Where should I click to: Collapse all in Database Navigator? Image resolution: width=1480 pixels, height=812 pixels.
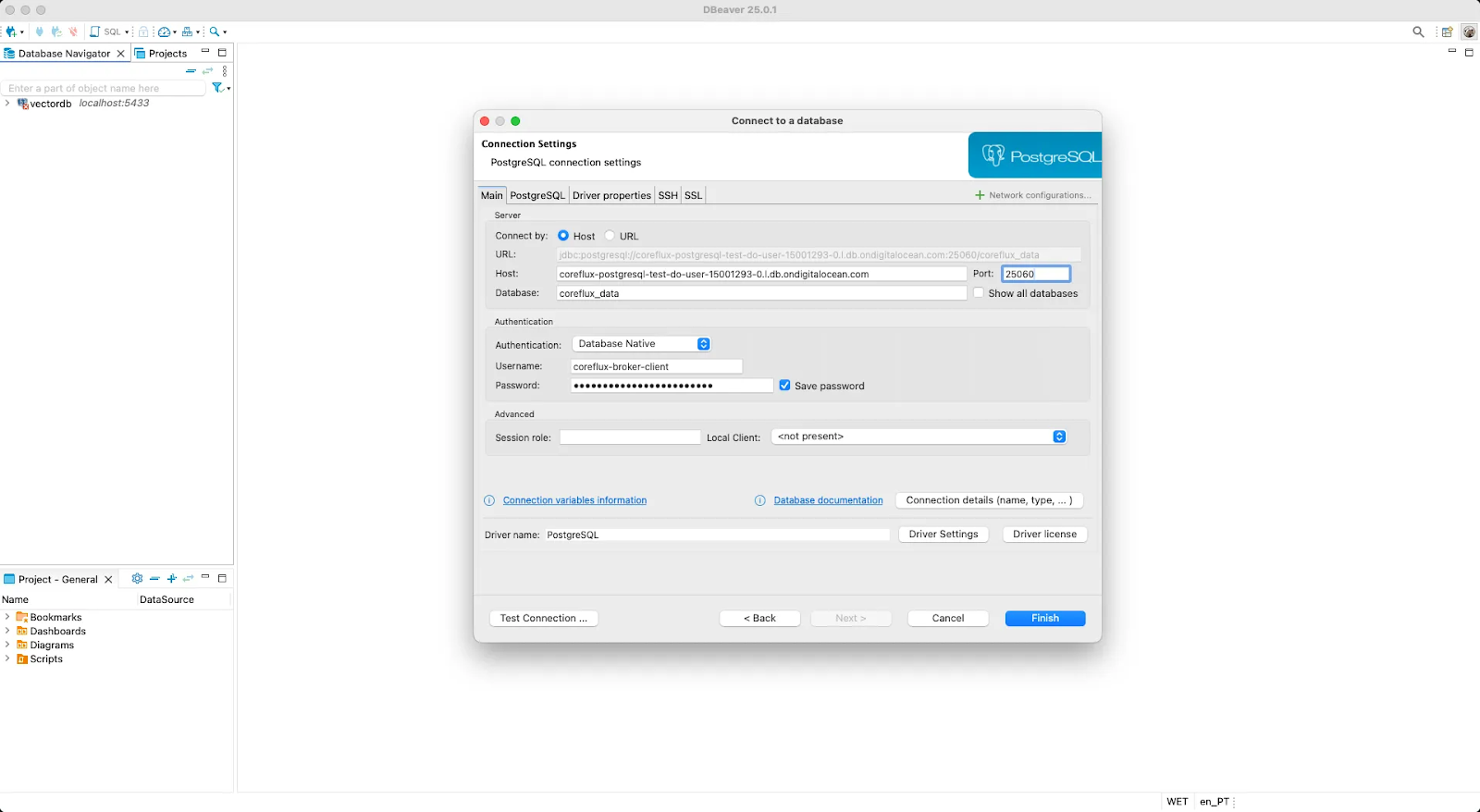point(191,71)
